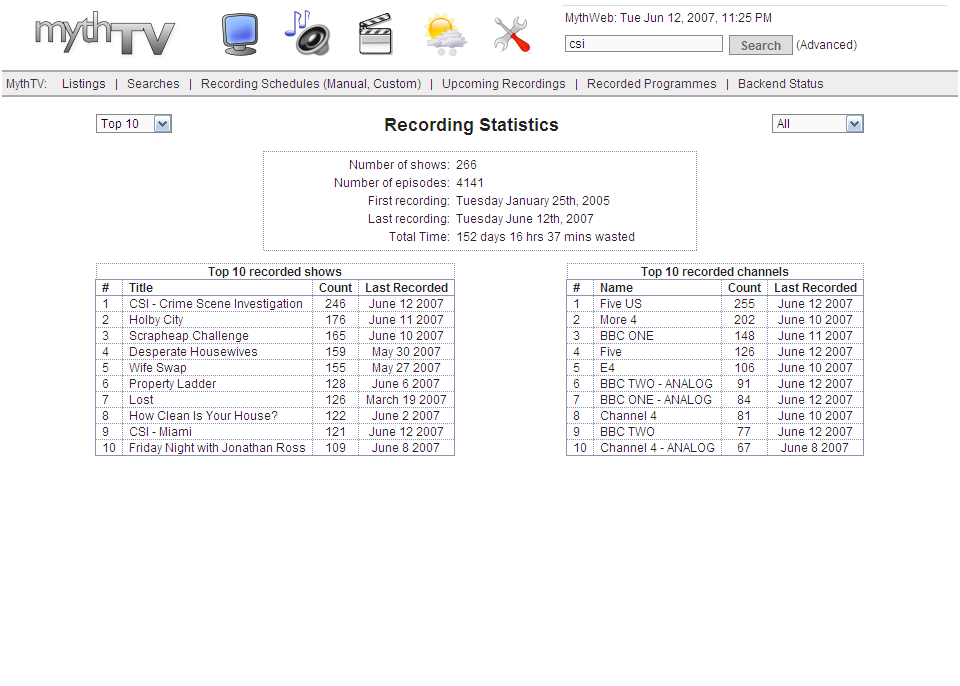The image size is (960, 686).
Task: Open Recording Schedules
Action: [261, 84]
